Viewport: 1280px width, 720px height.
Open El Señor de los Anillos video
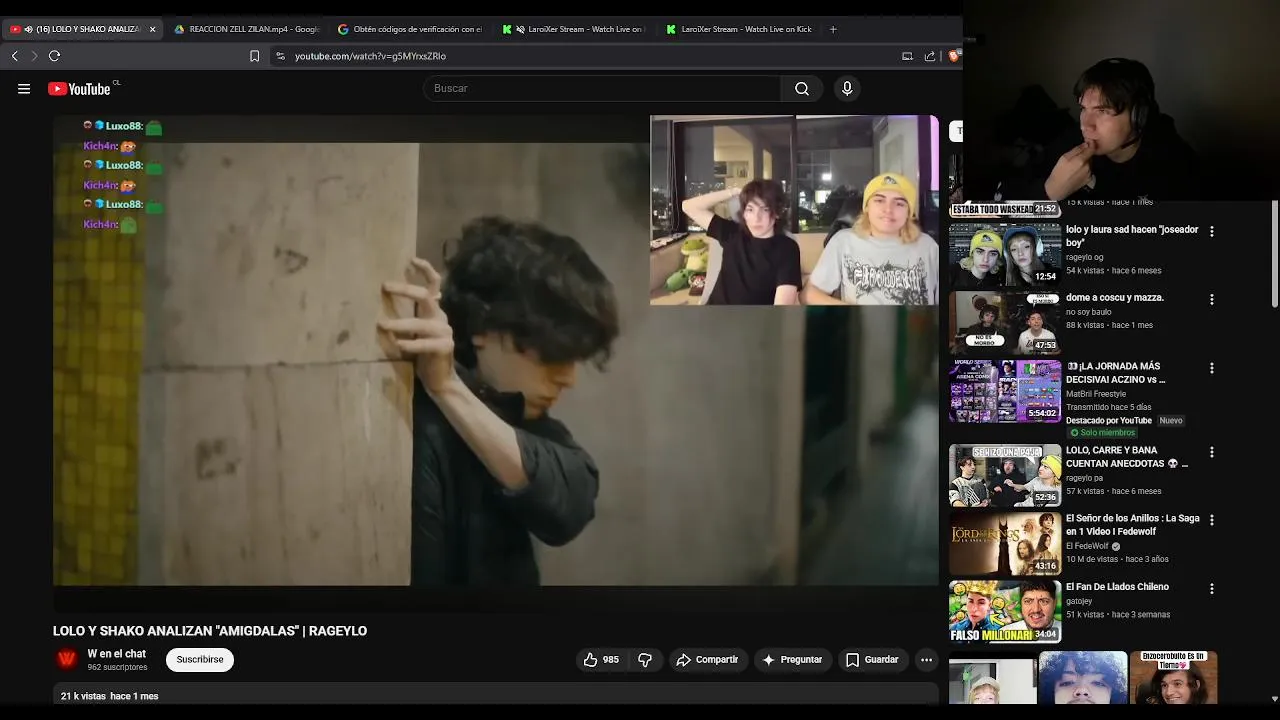1133,525
